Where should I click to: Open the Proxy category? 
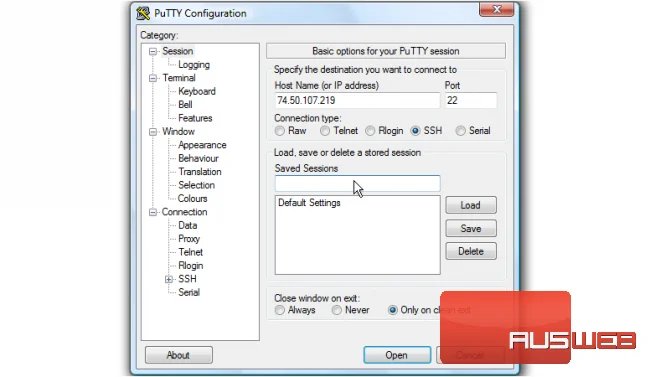[x=189, y=239]
